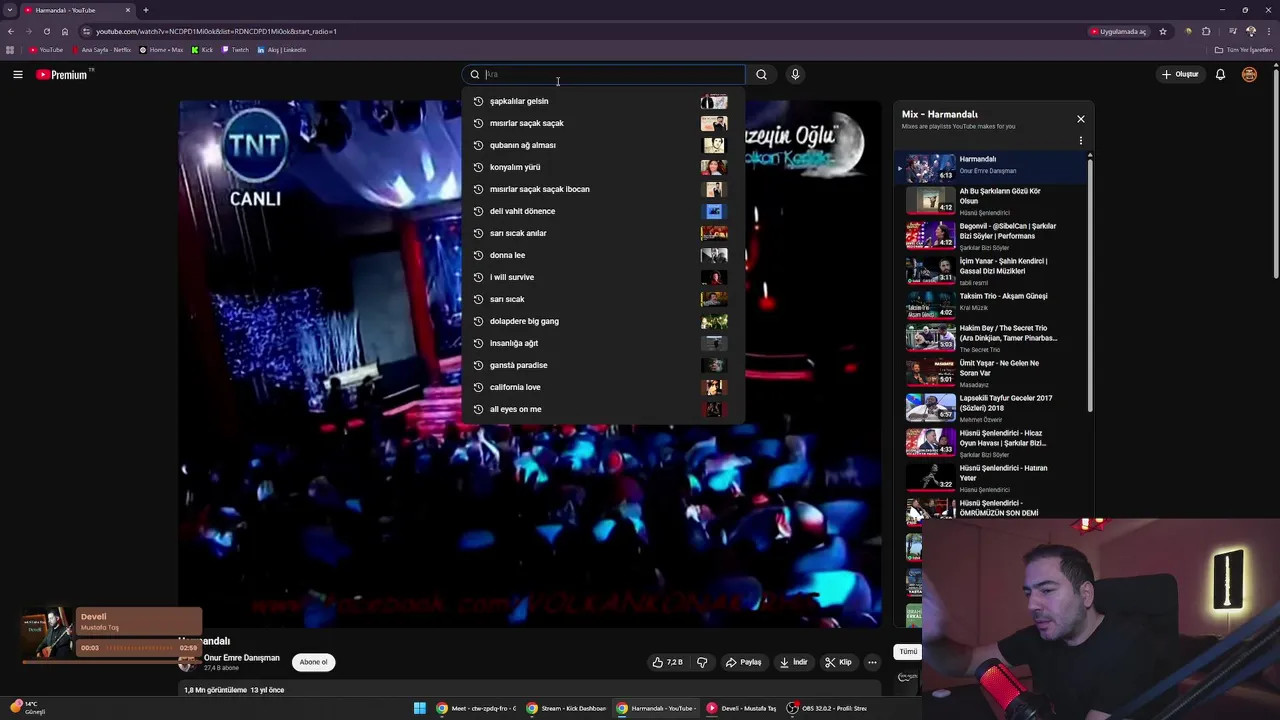Image resolution: width=1280 pixels, height=720 pixels.
Task: Select the 'konyalım yürü' suggestion
Action: coord(603,167)
